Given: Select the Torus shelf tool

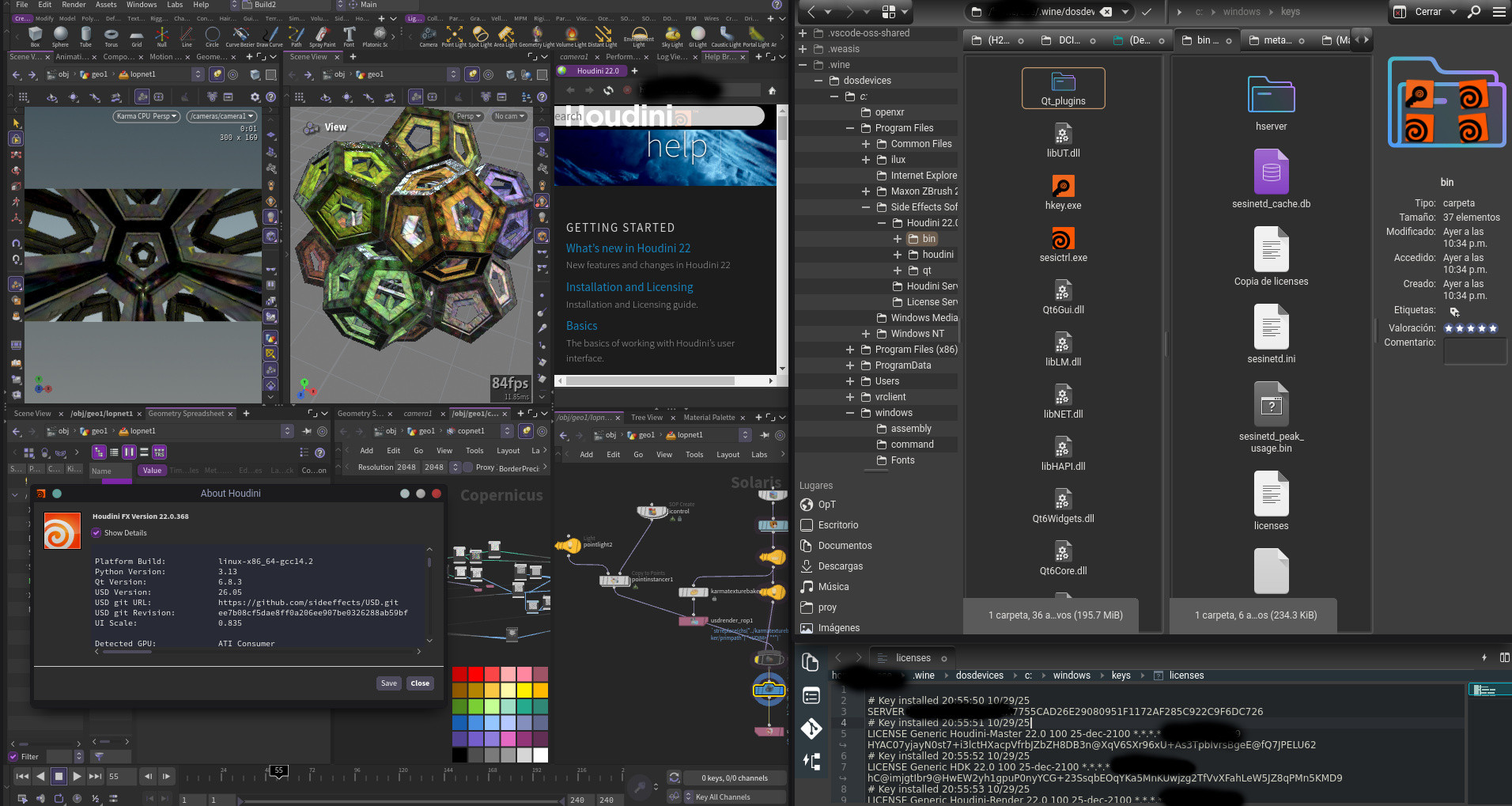Looking at the screenshot, I should (x=111, y=36).
